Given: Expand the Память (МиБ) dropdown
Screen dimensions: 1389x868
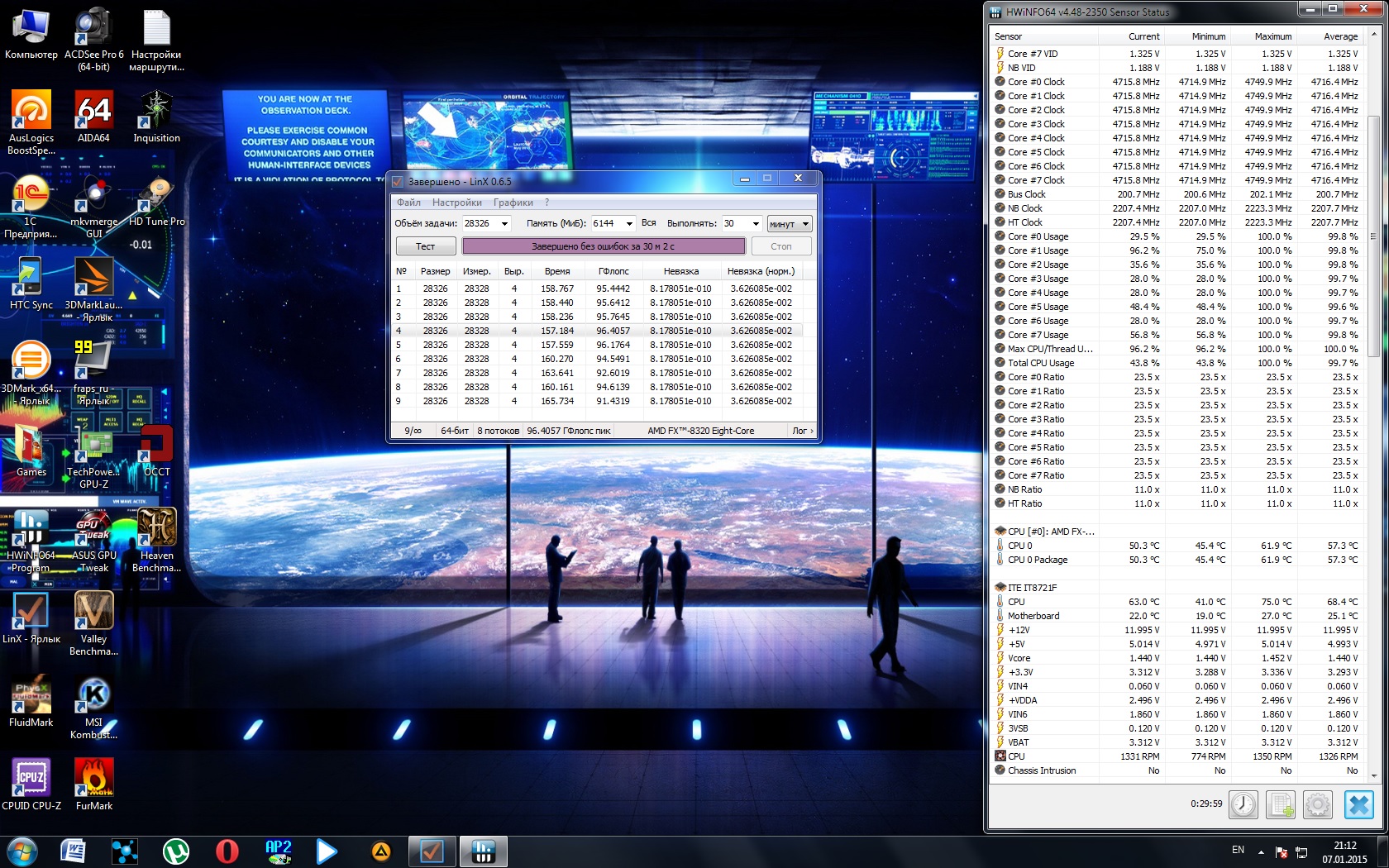Looking at the screenshot, I should coord(629,224).
